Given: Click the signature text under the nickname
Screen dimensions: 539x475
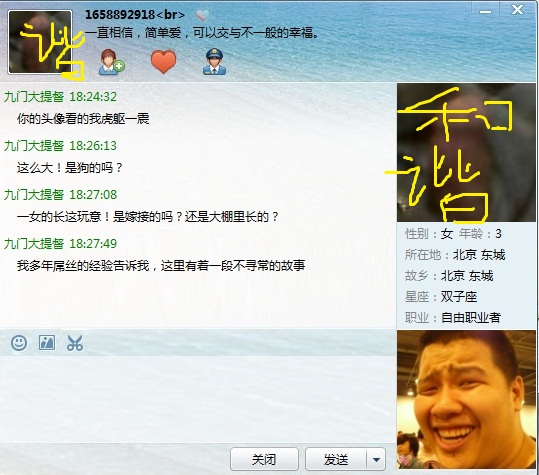Looking at the screenshot, I should pos(202,33).
